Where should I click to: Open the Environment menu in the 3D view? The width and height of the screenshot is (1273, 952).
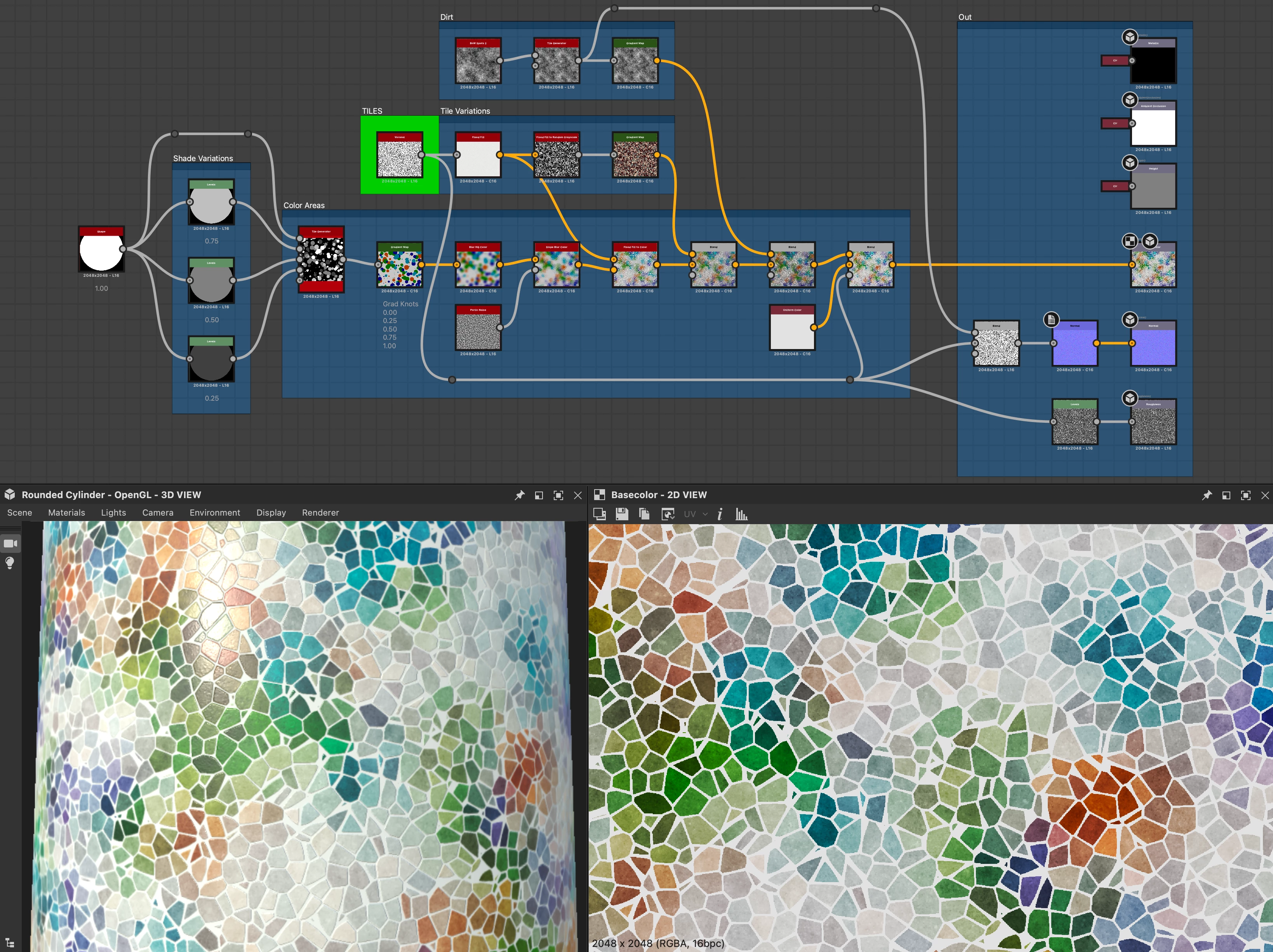pyautogui.click(x=215, y=512)
